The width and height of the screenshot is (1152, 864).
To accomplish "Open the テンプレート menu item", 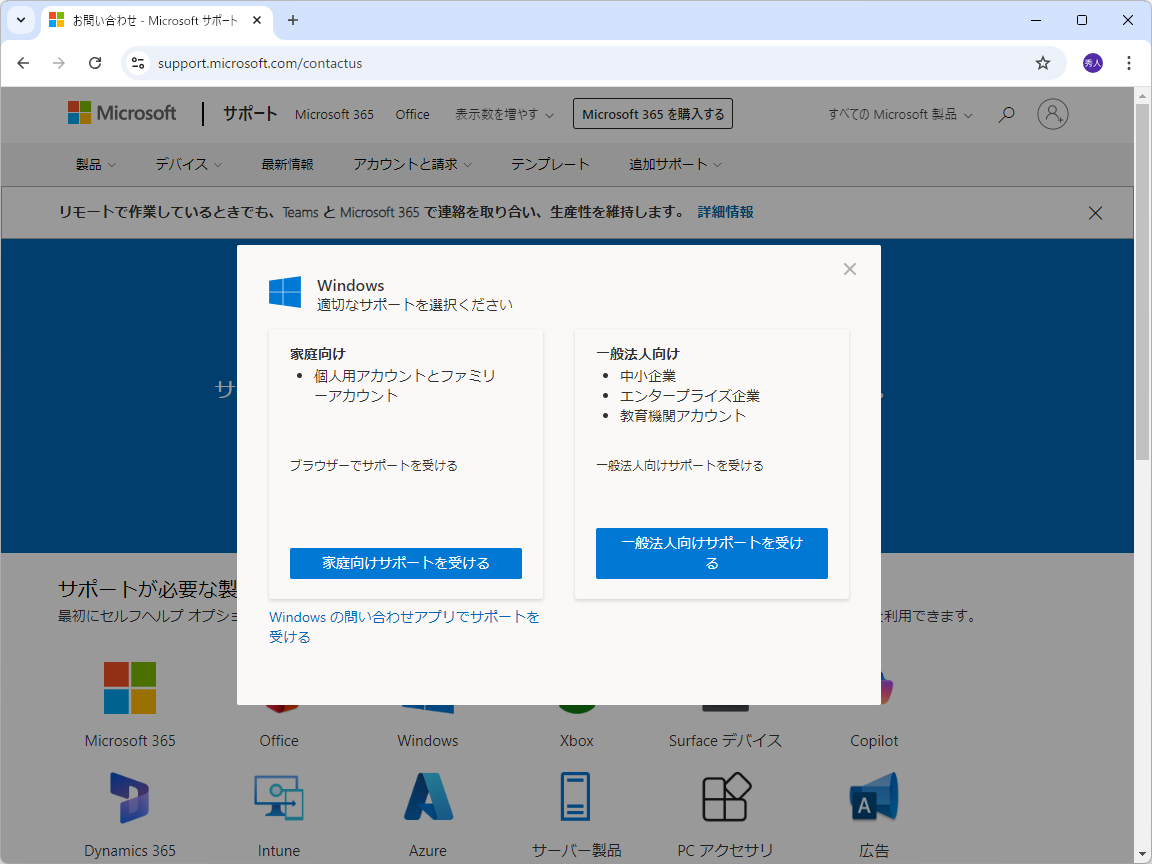I will click(x=550, y=164).
